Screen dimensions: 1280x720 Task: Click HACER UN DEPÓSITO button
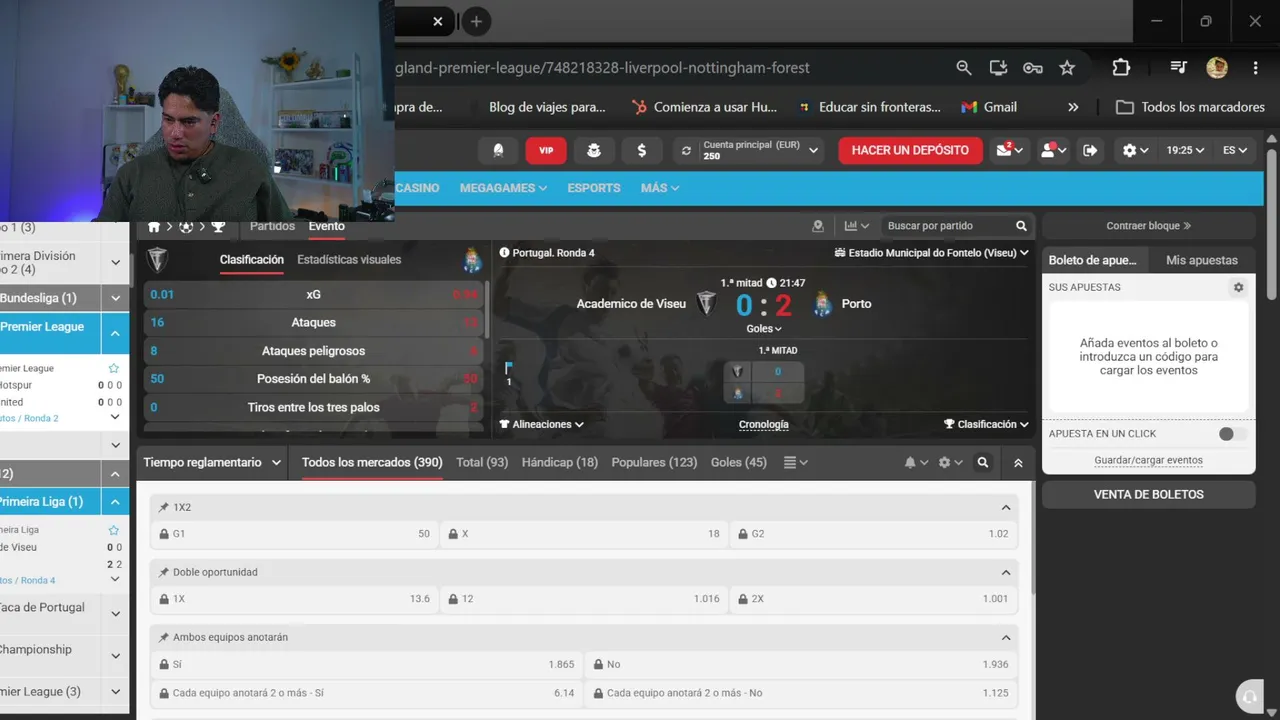pos(910,150)
